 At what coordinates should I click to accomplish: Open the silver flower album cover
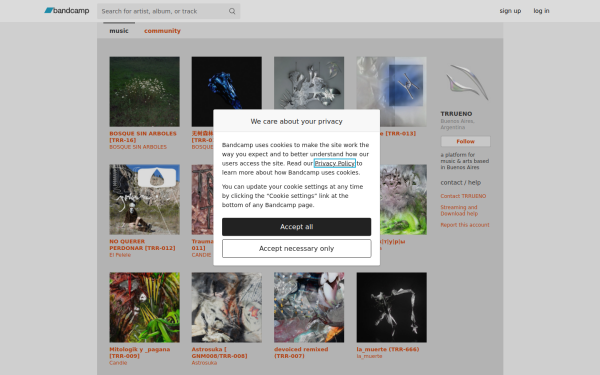pyautogui.click(x=309, y=83)
